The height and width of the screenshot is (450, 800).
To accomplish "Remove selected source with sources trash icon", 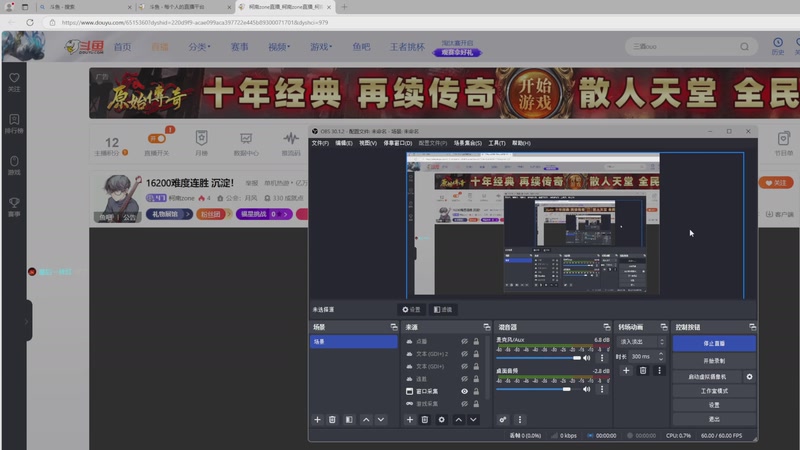I will tap(424, 419).
